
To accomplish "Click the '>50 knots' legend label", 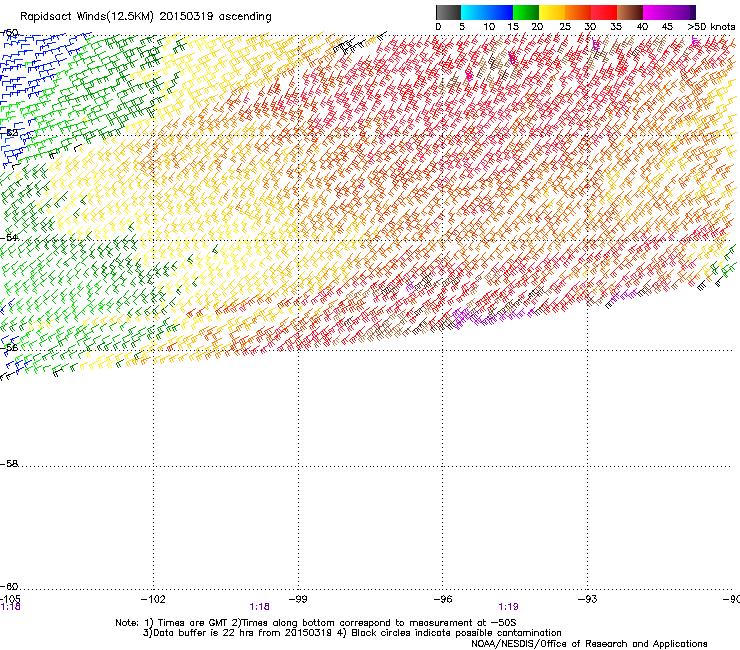I will point(711,27).
